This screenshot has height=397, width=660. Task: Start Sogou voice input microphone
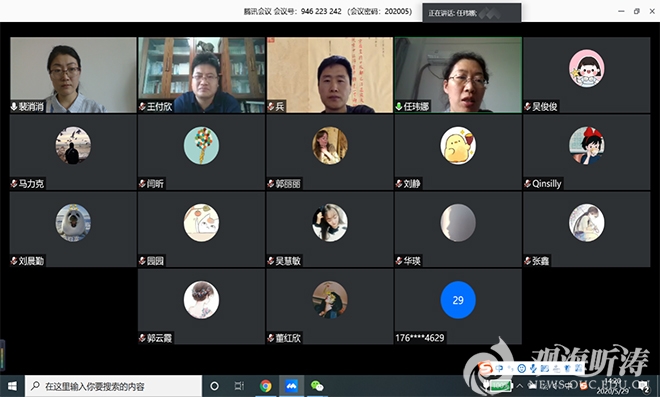click(533, 368)
